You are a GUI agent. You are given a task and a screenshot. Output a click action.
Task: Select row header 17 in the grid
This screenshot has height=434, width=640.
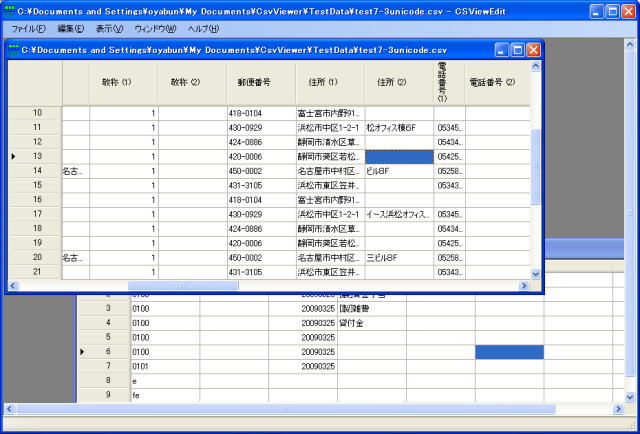pos(36,214)
